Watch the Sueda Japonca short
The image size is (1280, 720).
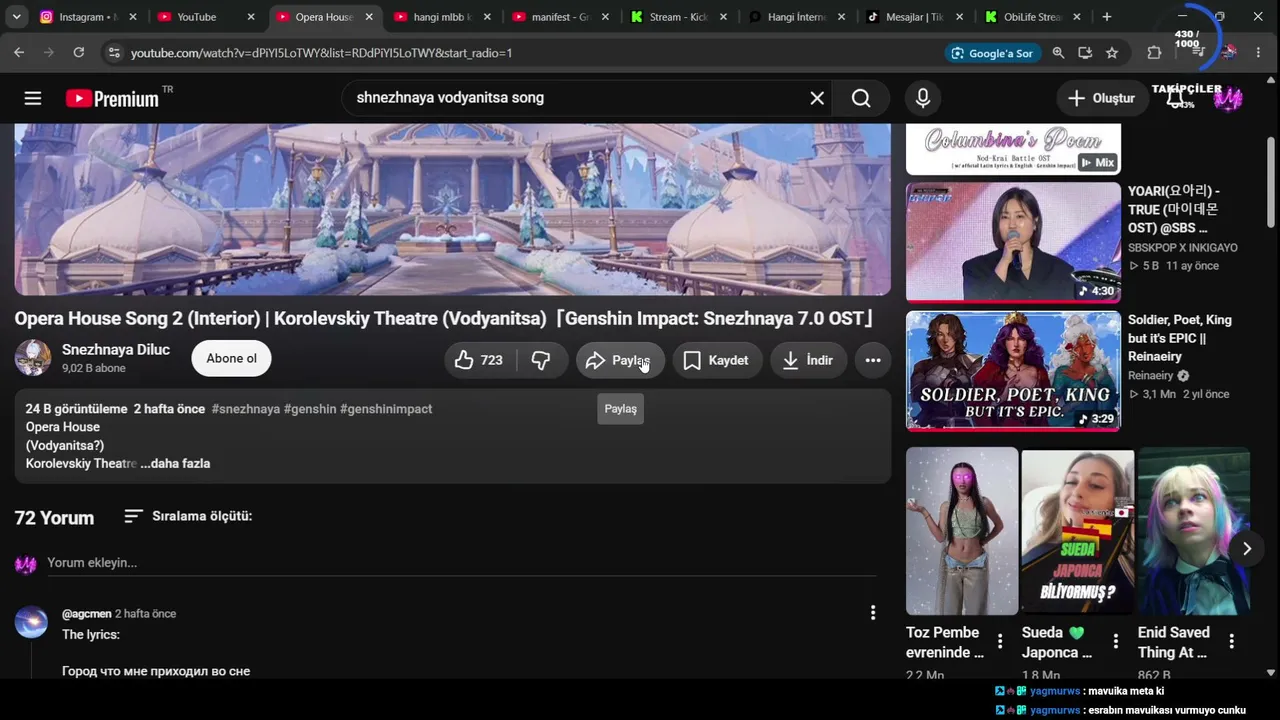pos(1078,531)
